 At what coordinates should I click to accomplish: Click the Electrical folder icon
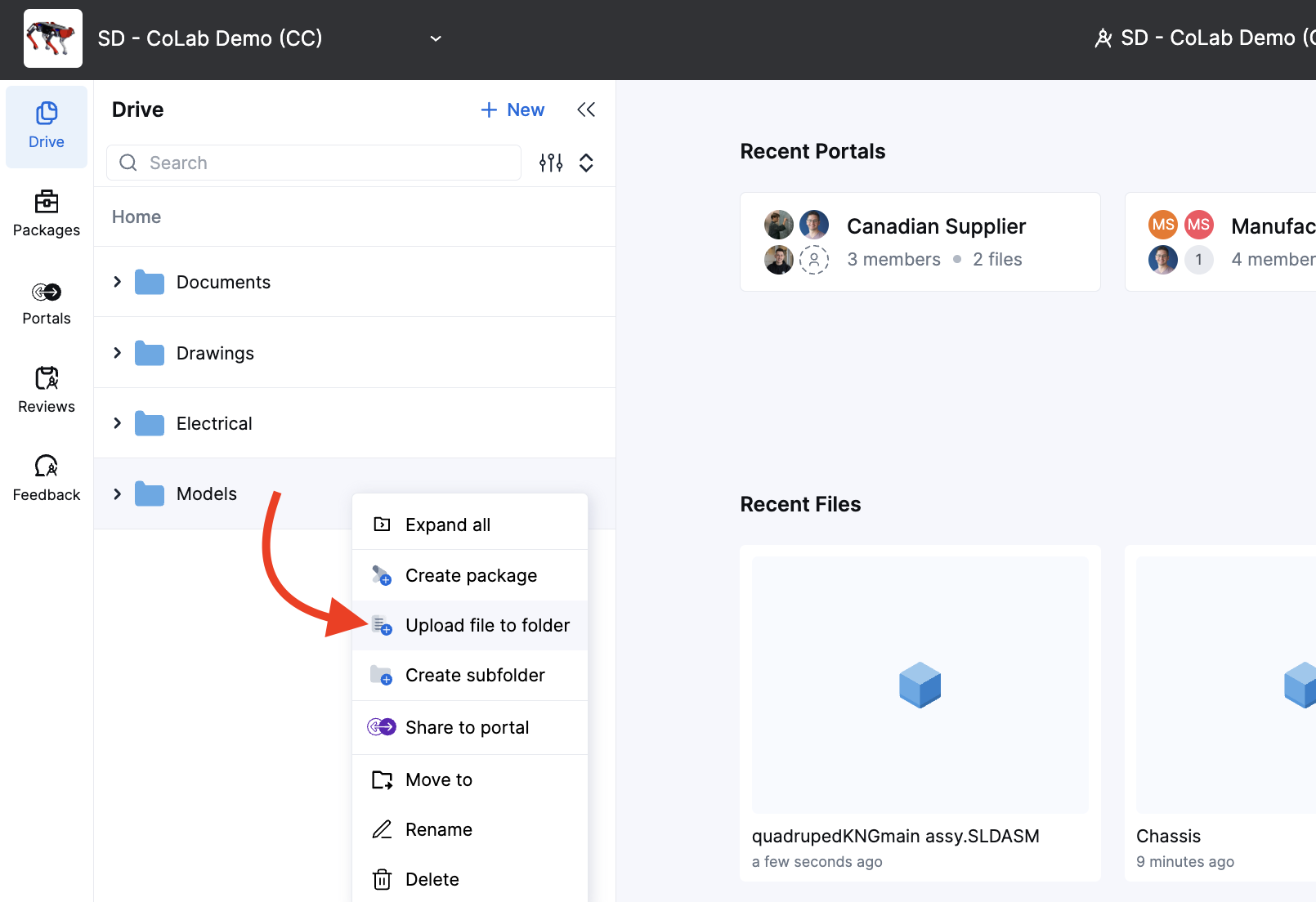(150, 423)
